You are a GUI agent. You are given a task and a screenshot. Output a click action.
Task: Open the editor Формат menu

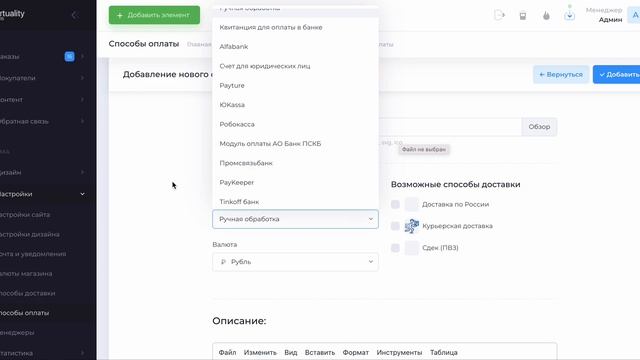tap(356, 352)
